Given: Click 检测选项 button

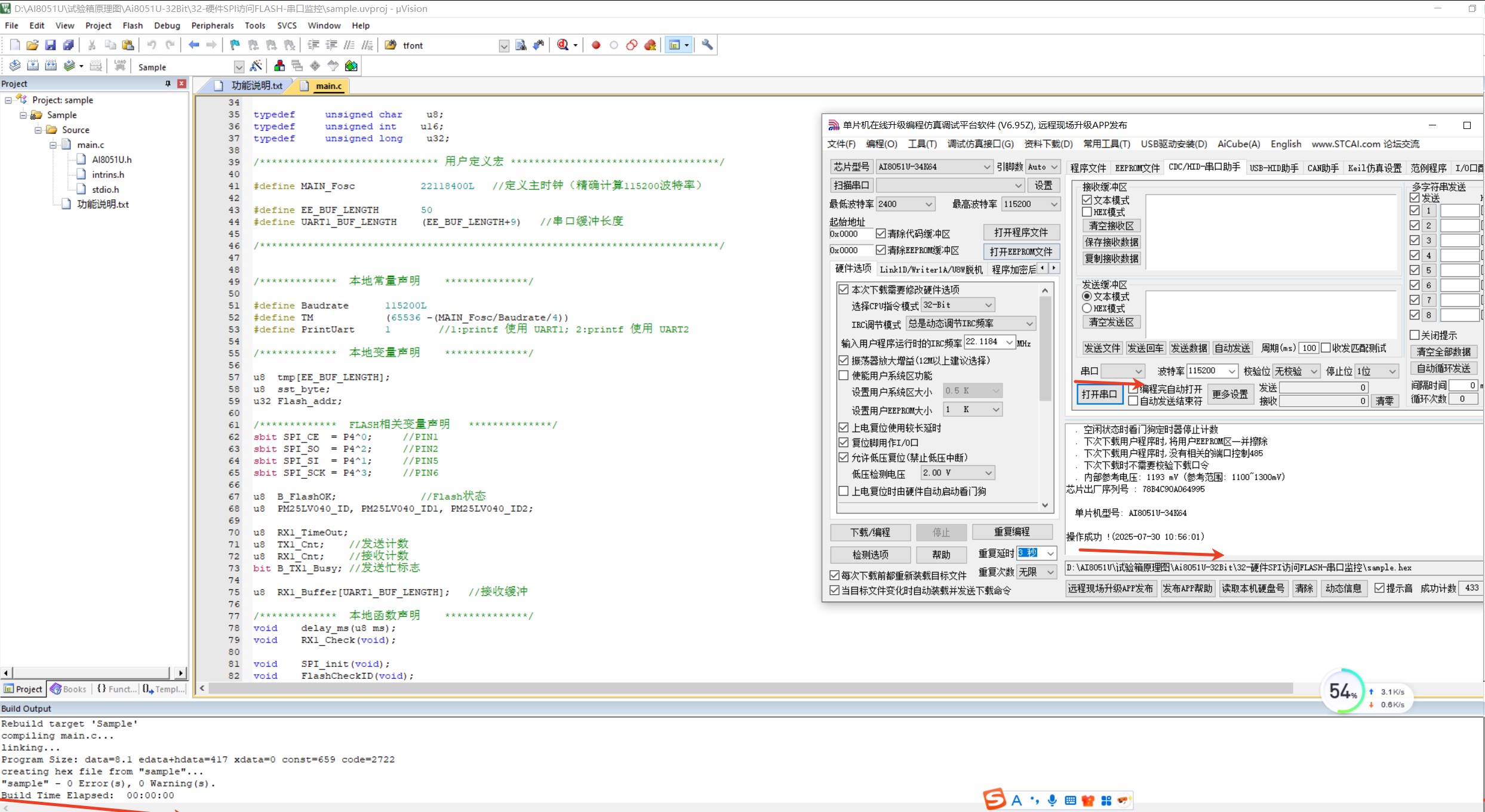Looking at the screenshot, I should [870, 555].
